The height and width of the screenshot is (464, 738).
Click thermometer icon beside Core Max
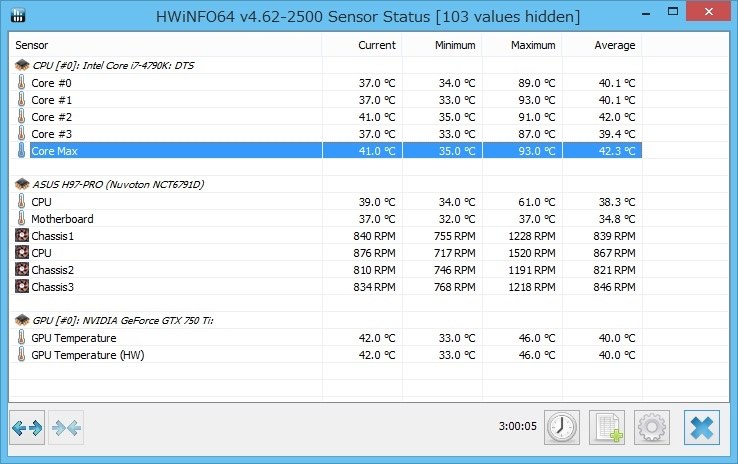click(21, 151)
